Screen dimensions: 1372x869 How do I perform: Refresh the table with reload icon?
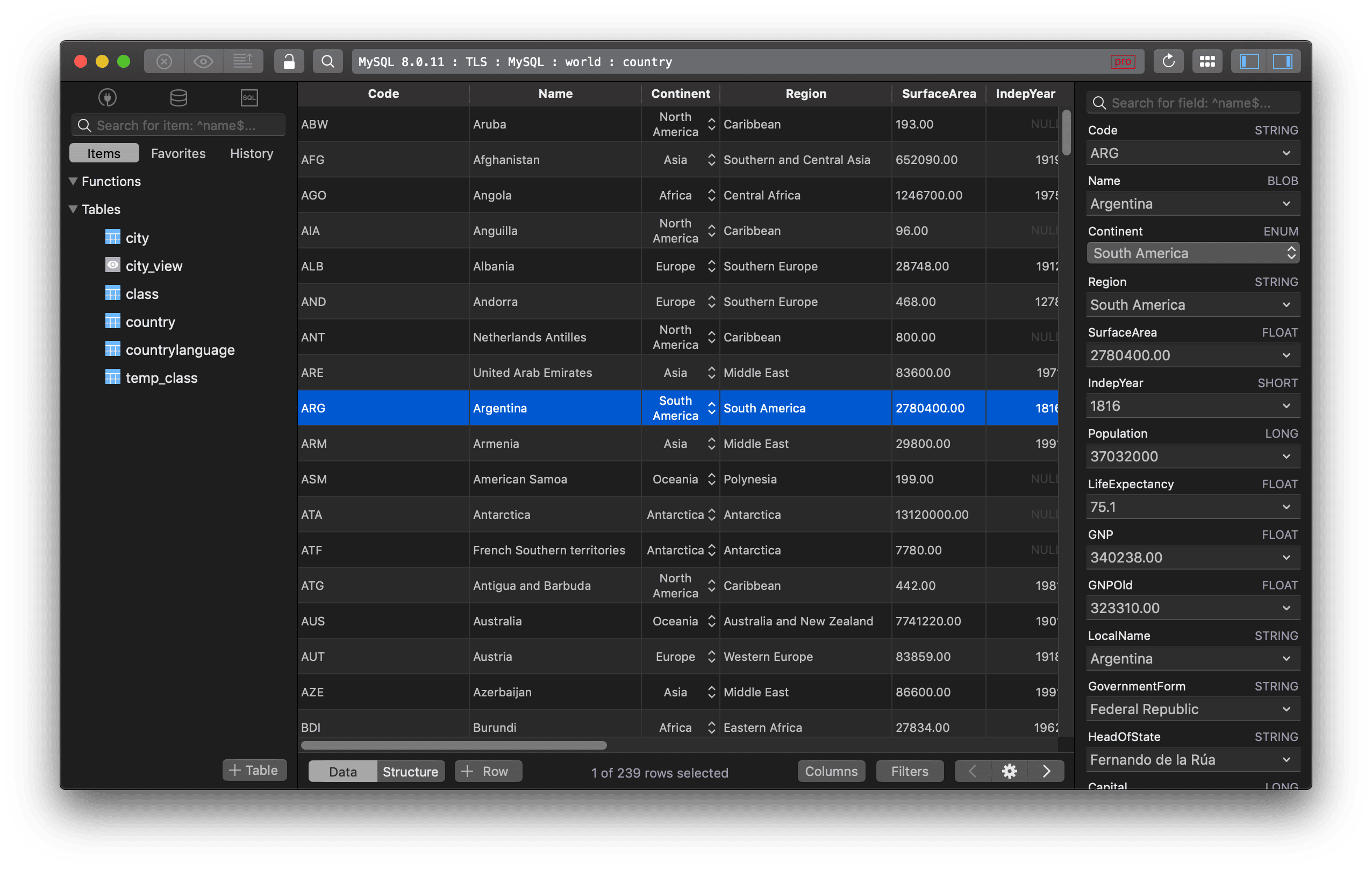(x=1168, y=61)
